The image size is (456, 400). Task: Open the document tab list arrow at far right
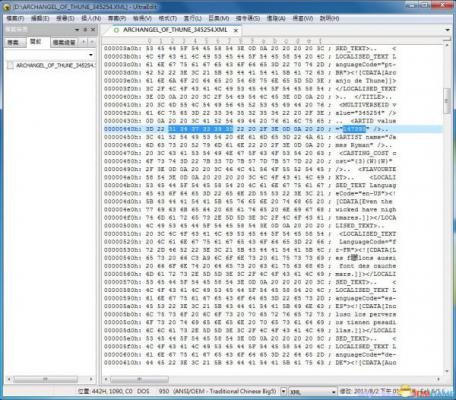pos(447,30)
